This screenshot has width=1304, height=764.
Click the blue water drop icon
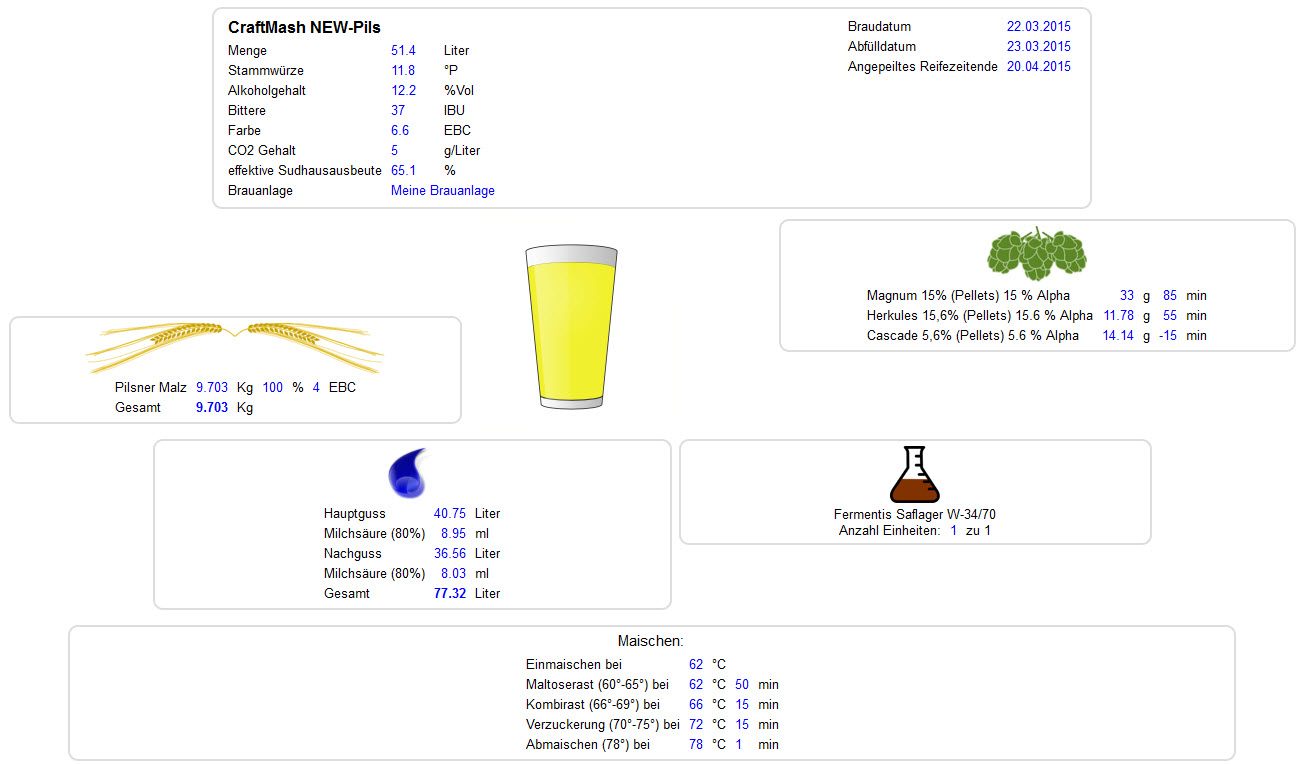410,473
